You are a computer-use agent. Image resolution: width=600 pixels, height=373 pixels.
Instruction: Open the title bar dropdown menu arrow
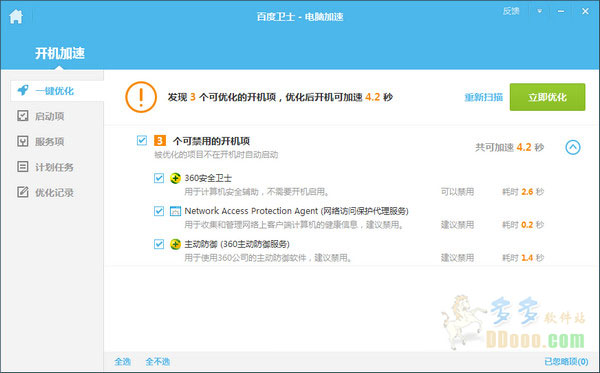point(540,11)
